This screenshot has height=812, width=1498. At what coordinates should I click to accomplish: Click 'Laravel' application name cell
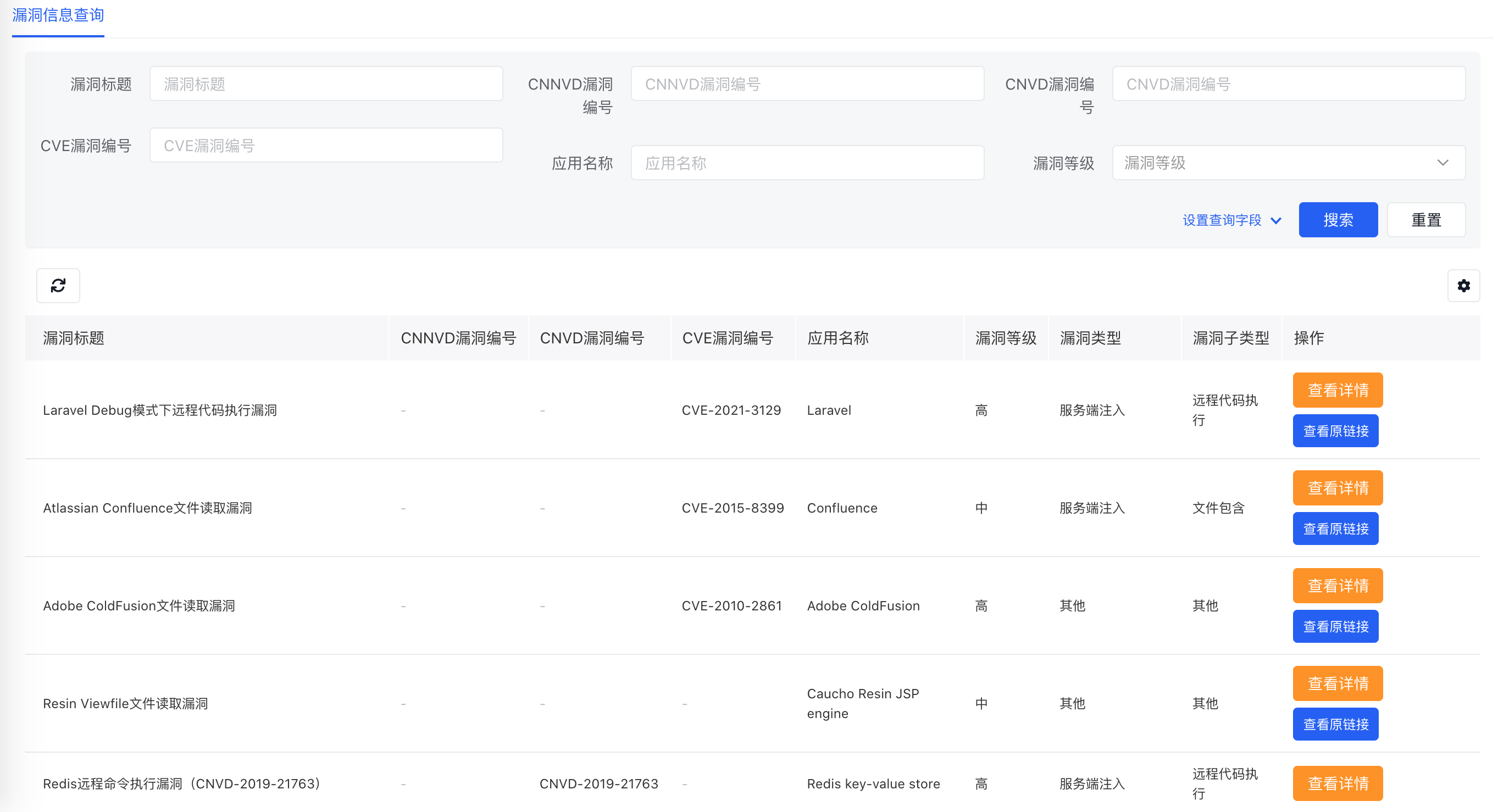[x=829, y=410]
